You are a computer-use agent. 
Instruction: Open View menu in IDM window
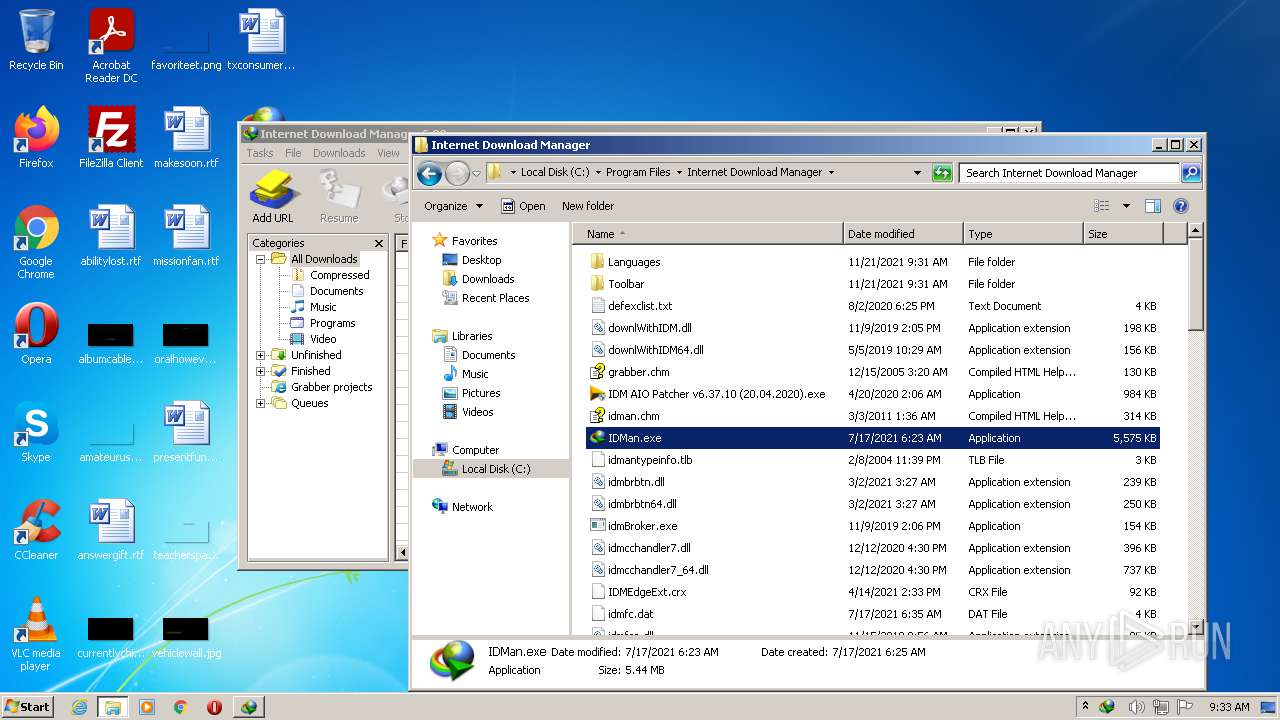(388, 153)
